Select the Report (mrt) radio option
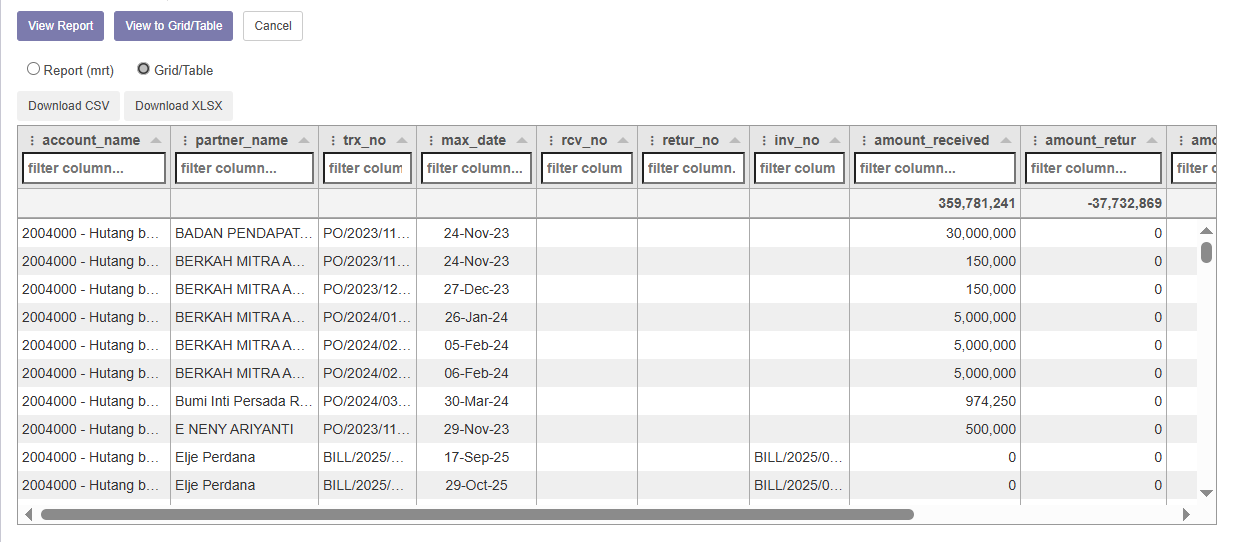This screenshot has height=542, width=1241. coord(34,70)
